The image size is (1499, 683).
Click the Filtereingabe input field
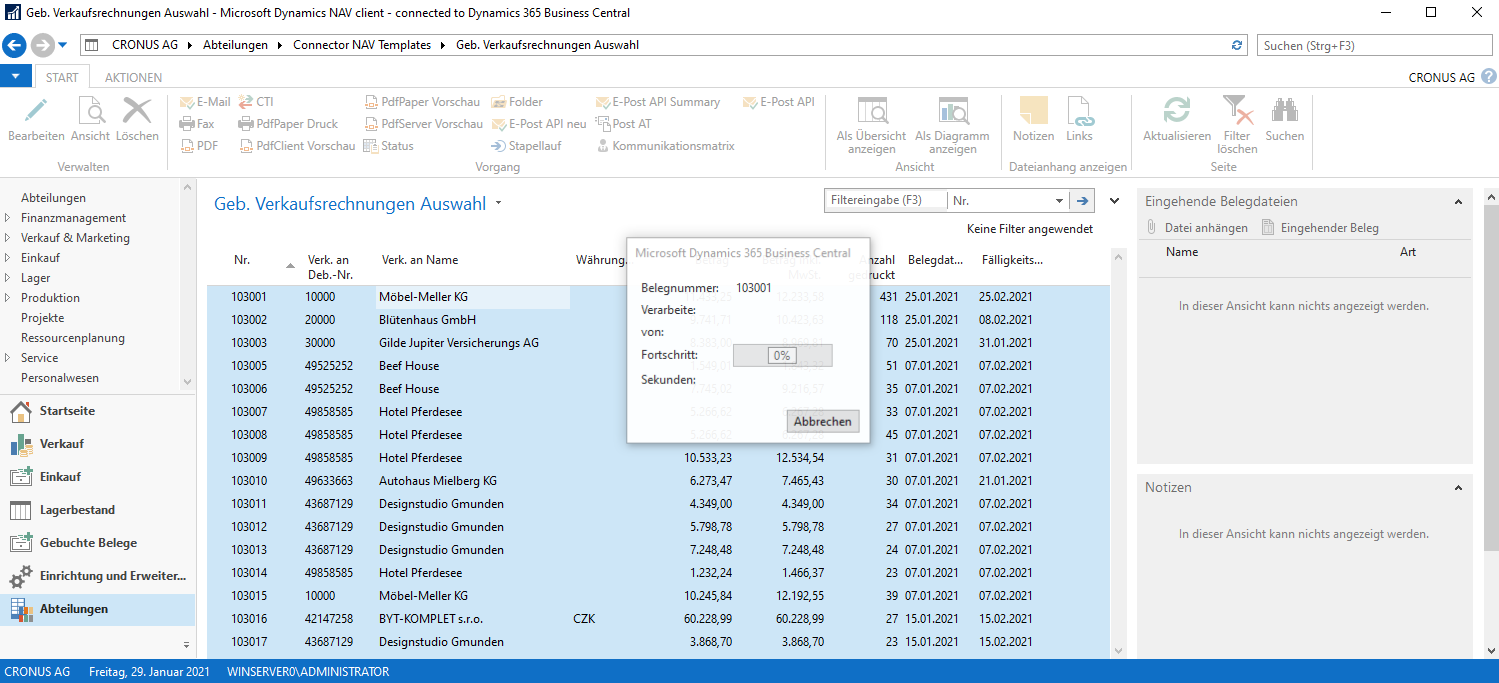pyautogui.click(x=884, y=201)
